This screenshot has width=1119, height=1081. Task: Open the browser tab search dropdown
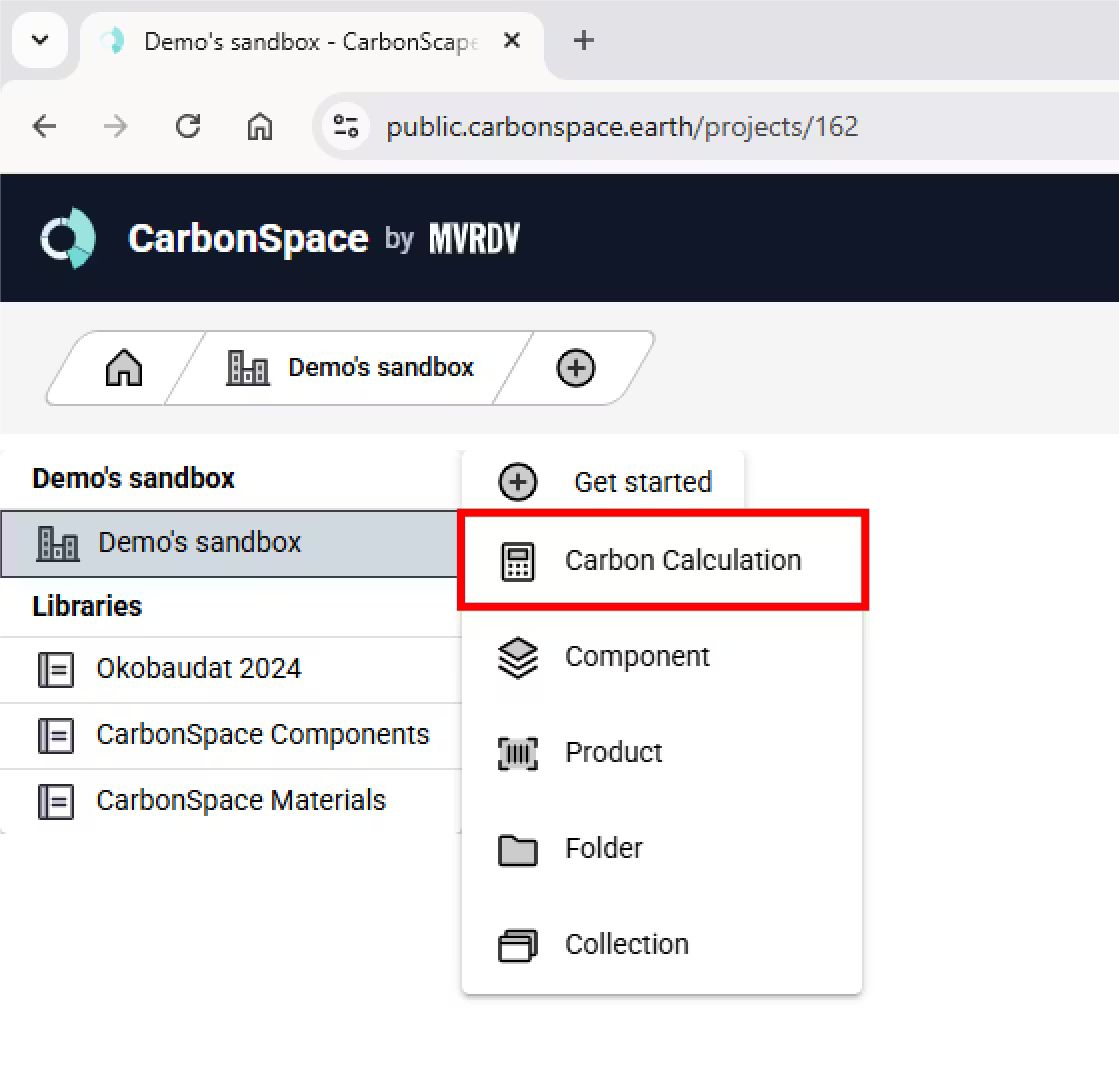pyautogui.click(x=40, y=40)
